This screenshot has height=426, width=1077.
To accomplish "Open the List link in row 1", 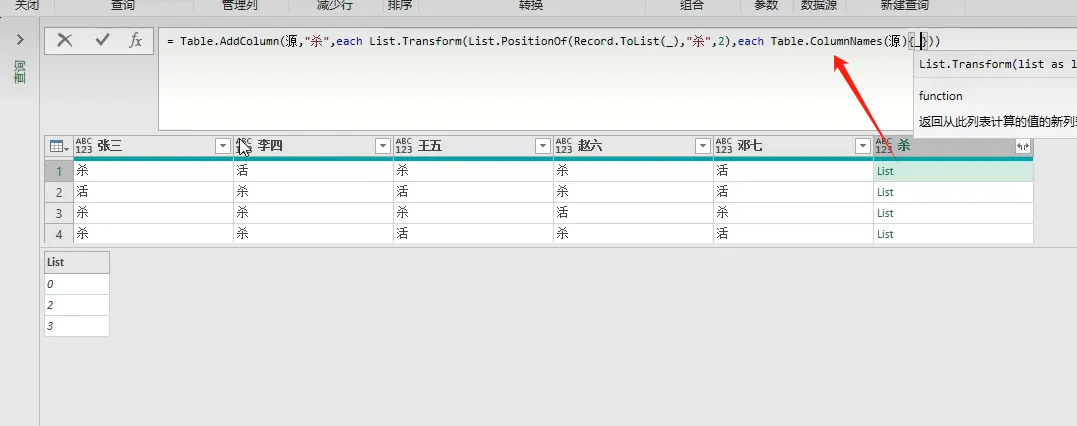I will (885, 171).
